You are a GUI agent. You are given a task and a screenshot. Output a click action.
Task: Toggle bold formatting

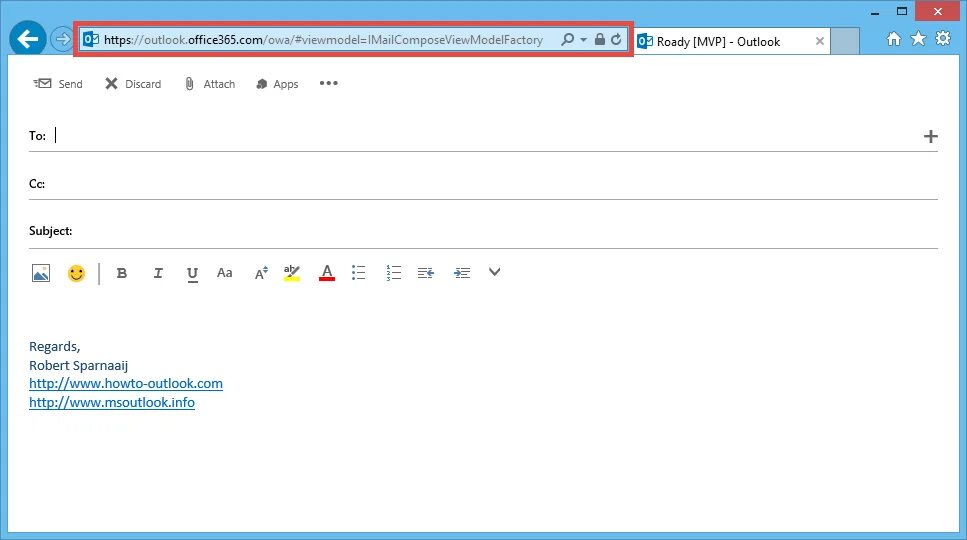coord(122,273)
